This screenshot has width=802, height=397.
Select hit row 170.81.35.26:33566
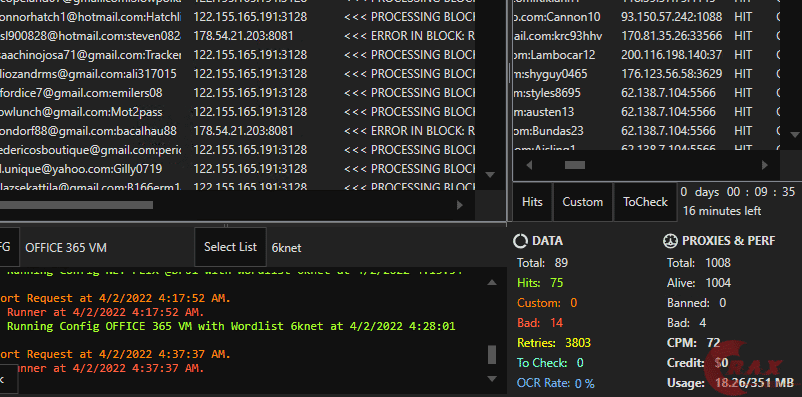point(647,36)
